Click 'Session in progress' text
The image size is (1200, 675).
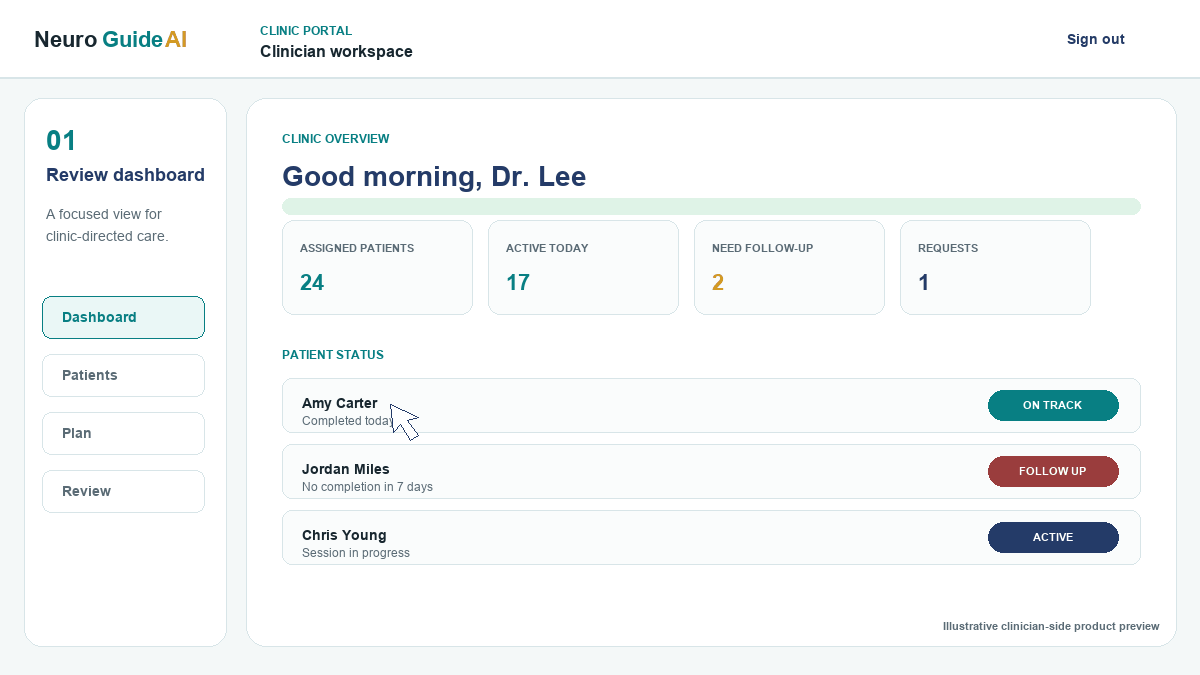(x=356, y=553)
